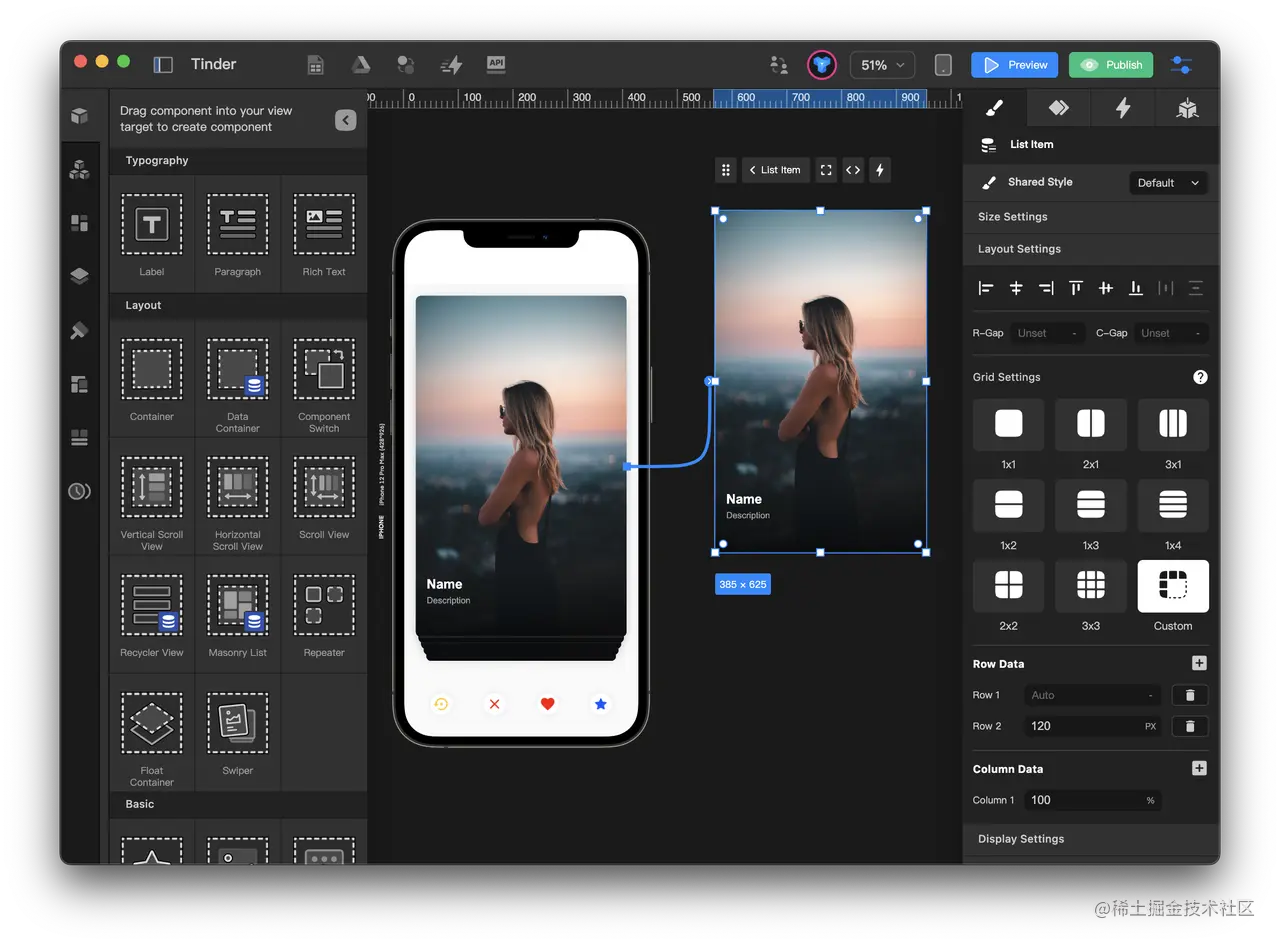Open code view brackets icon above canvas
This screenshot has width=1280, height=944.
tap(853, 170)
